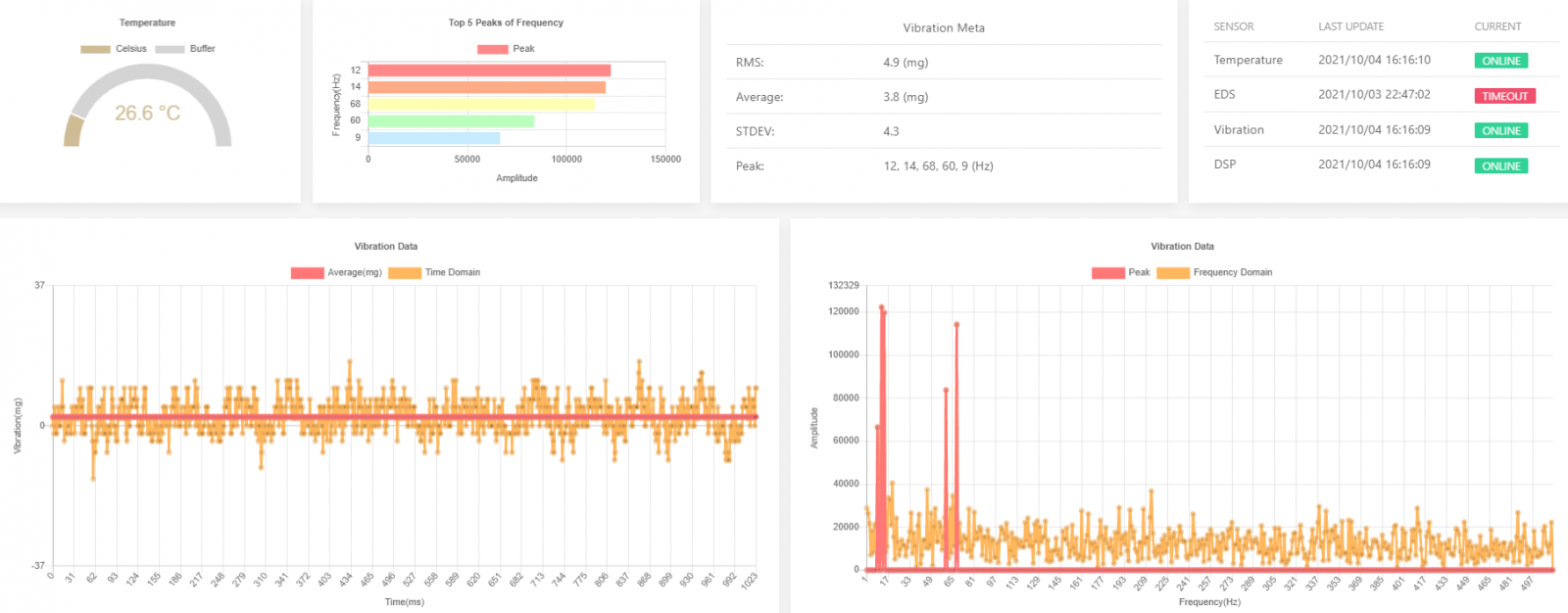
Task: Click the 14 Hz orange bar
Action: (486, 87)
